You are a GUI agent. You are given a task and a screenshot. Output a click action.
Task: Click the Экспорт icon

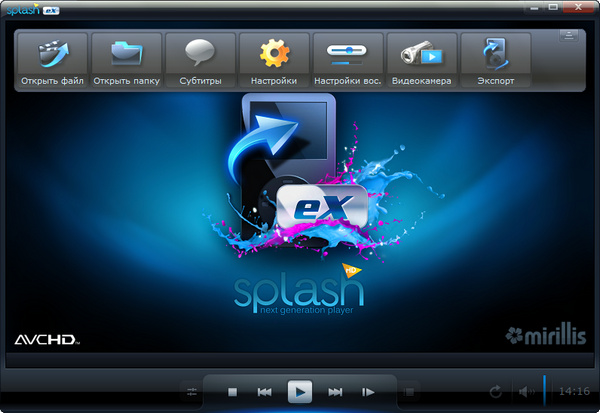(495, 60)
